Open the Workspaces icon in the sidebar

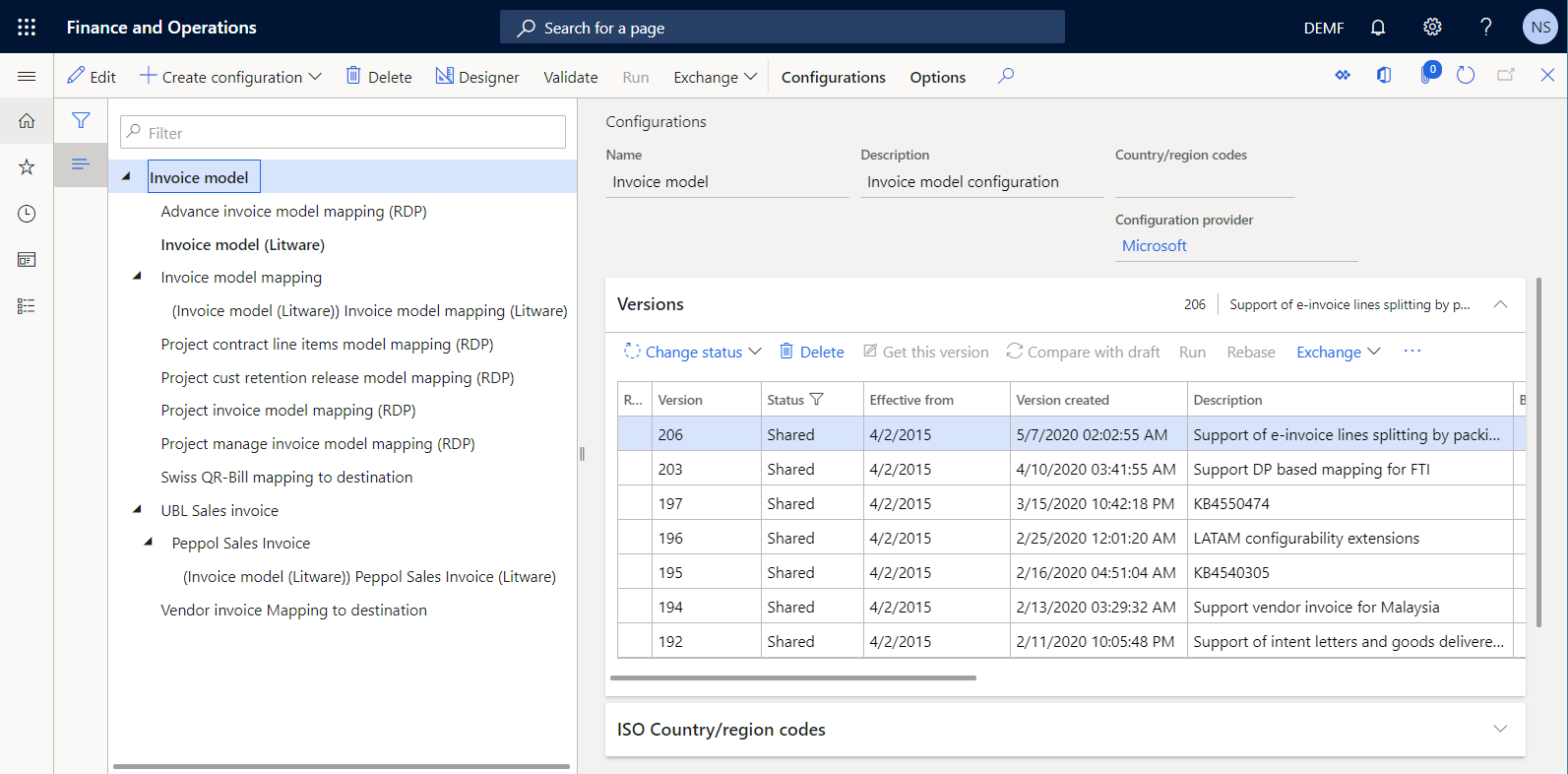click(x=27, y=260)
